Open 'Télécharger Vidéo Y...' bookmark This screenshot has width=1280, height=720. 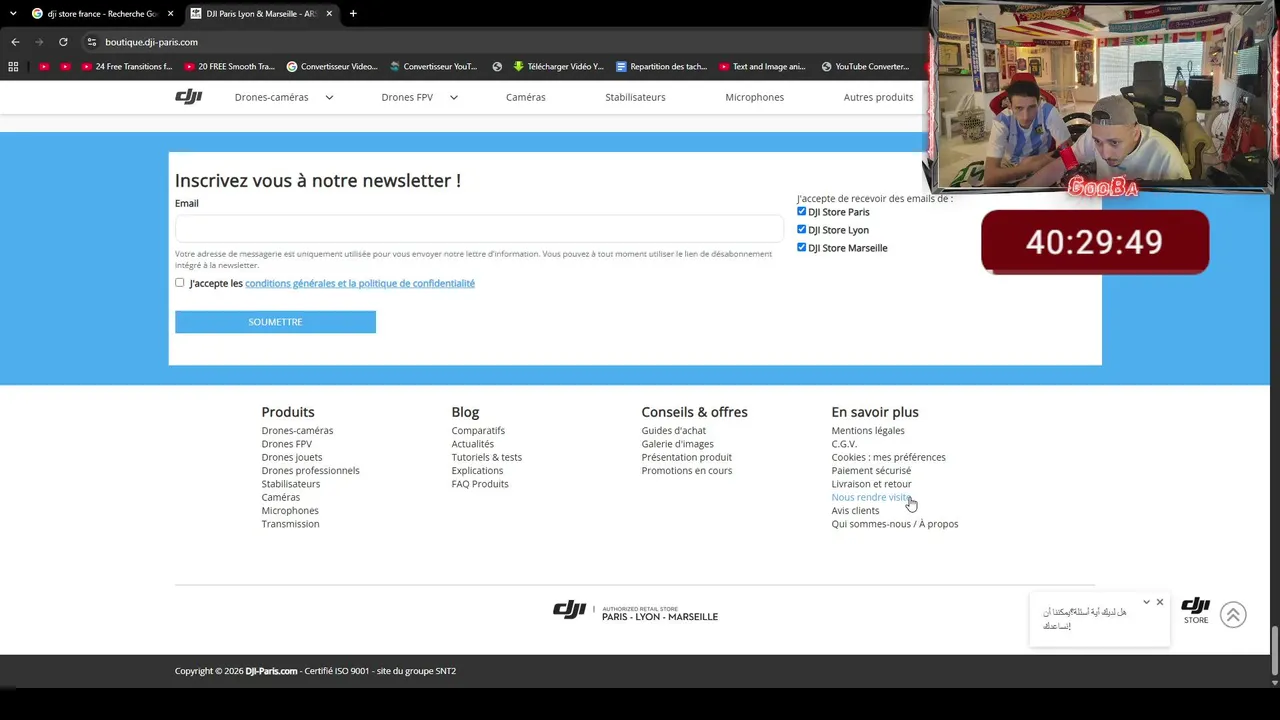(558, 67)
